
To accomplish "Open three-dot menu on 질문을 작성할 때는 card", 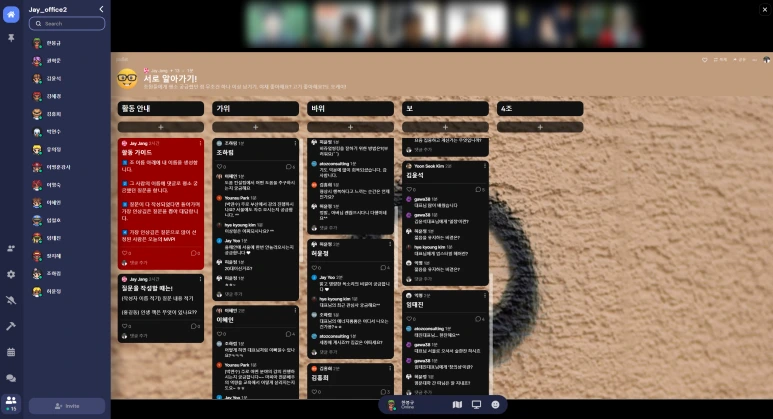I will point(200,279).
